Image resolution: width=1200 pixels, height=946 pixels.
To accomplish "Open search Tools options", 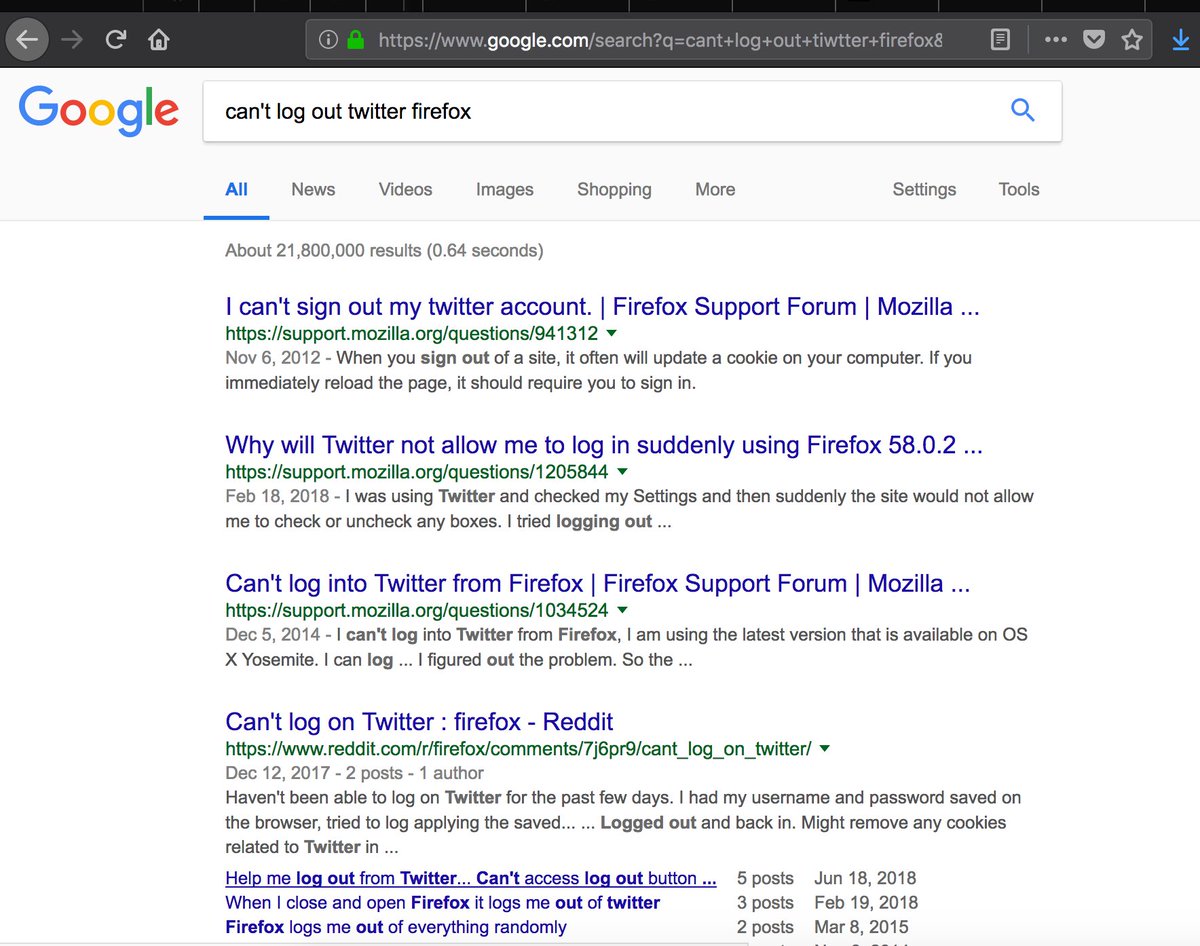I will tap(1019, 189).
